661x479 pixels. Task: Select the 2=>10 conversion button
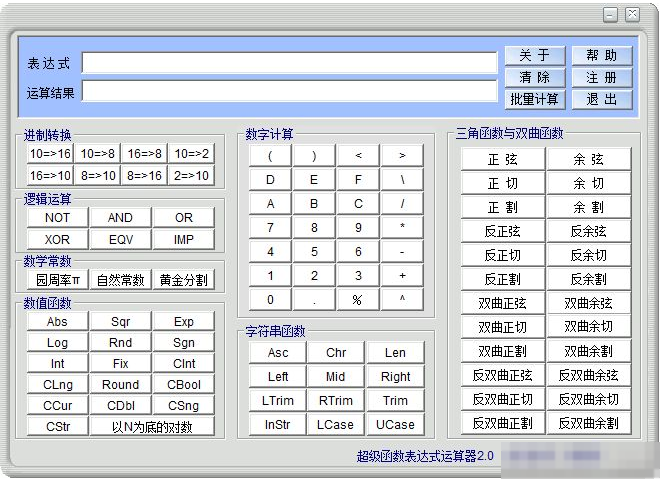tap(191, 175)
